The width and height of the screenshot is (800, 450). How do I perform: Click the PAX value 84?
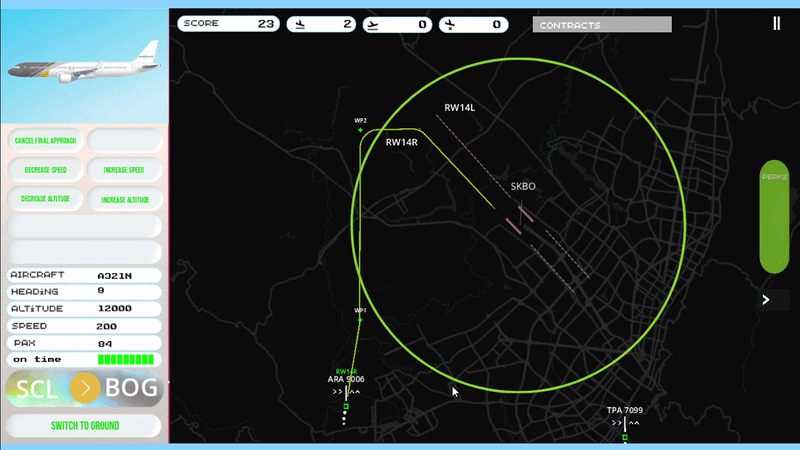pyautogui.click(x=105, y=343)
